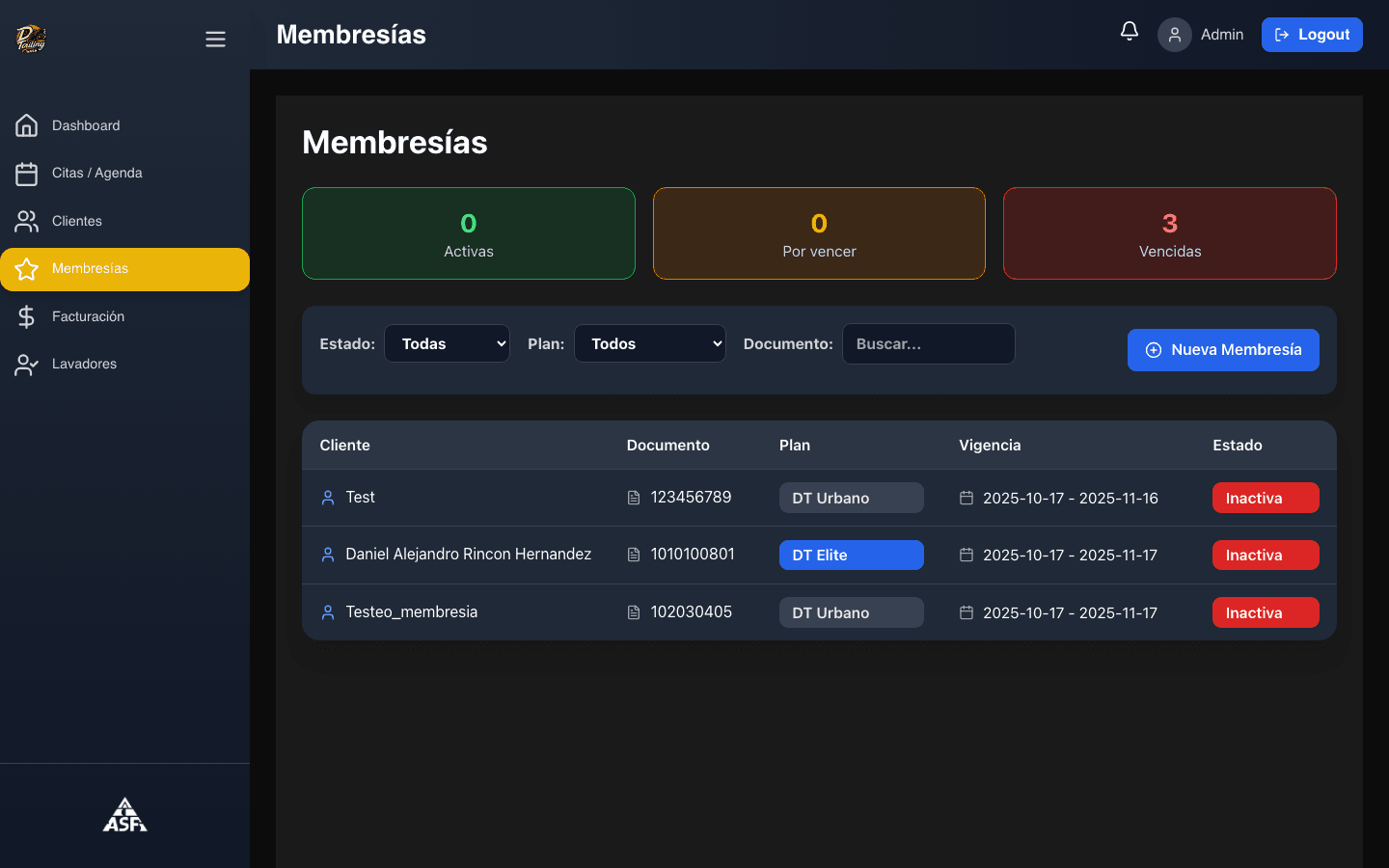Screen dimensions: 1389x868
Task: Open the Estado dropdown showing Todas
Action: (x=447, y=343)
